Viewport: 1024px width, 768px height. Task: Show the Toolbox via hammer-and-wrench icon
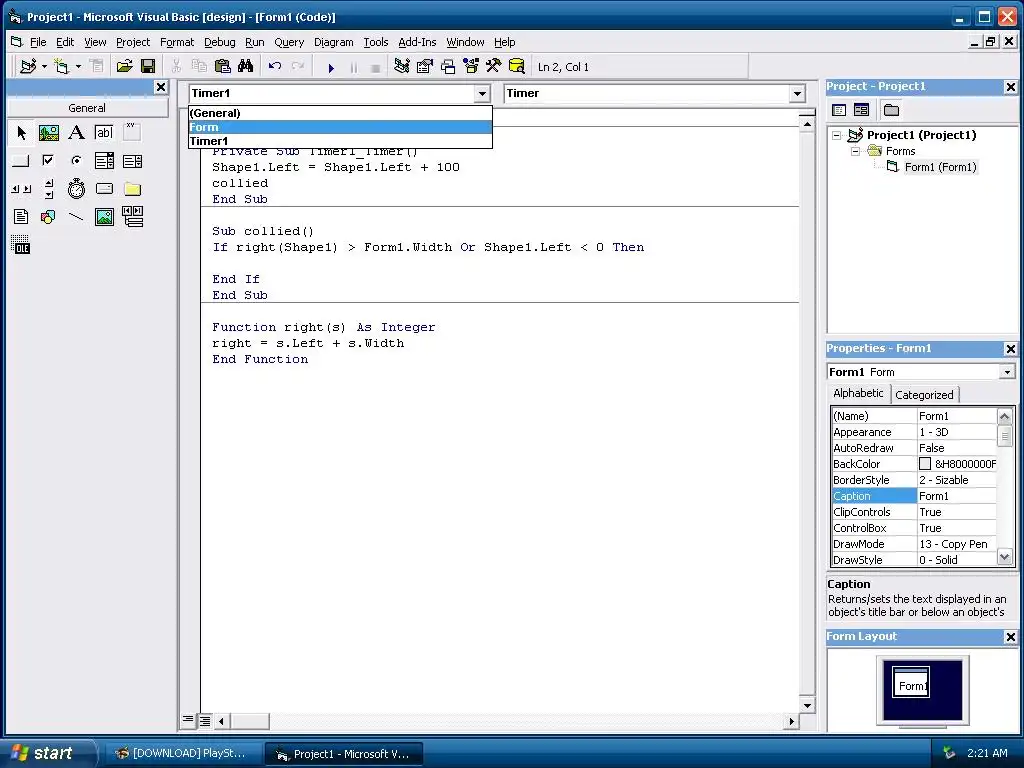point(494,67)
